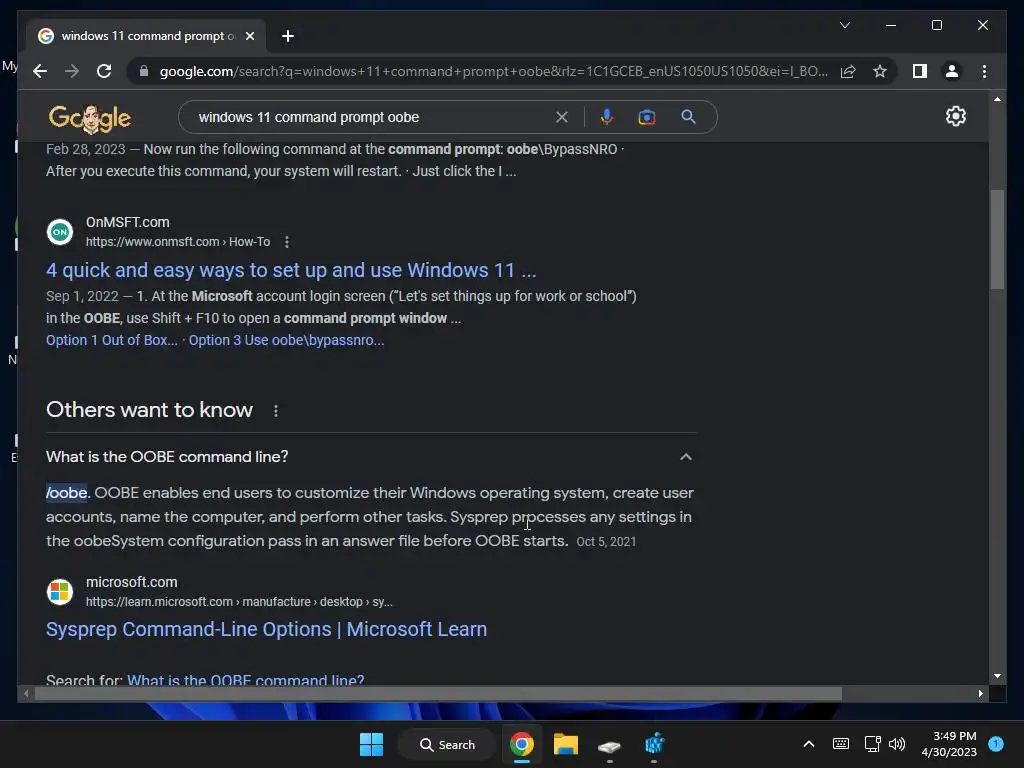The height and width of the screenshot is (768, 1024).
Task: Open the OnMSFT result options menu
Action: pyautogui.click(x=287, y=242)
